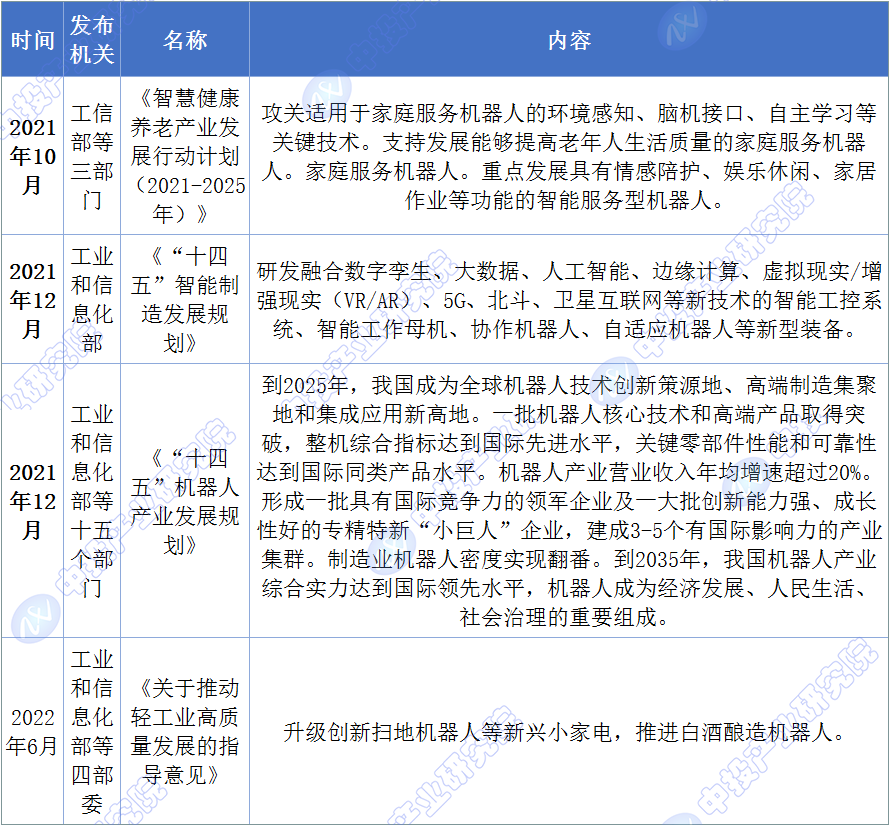Image resolution: width=890 pixels, height=825 pixels.
Task: Select the 工业和信息化部 cell in the 智能制造 row
Action: pyautogui.click(x=92, y=300)
